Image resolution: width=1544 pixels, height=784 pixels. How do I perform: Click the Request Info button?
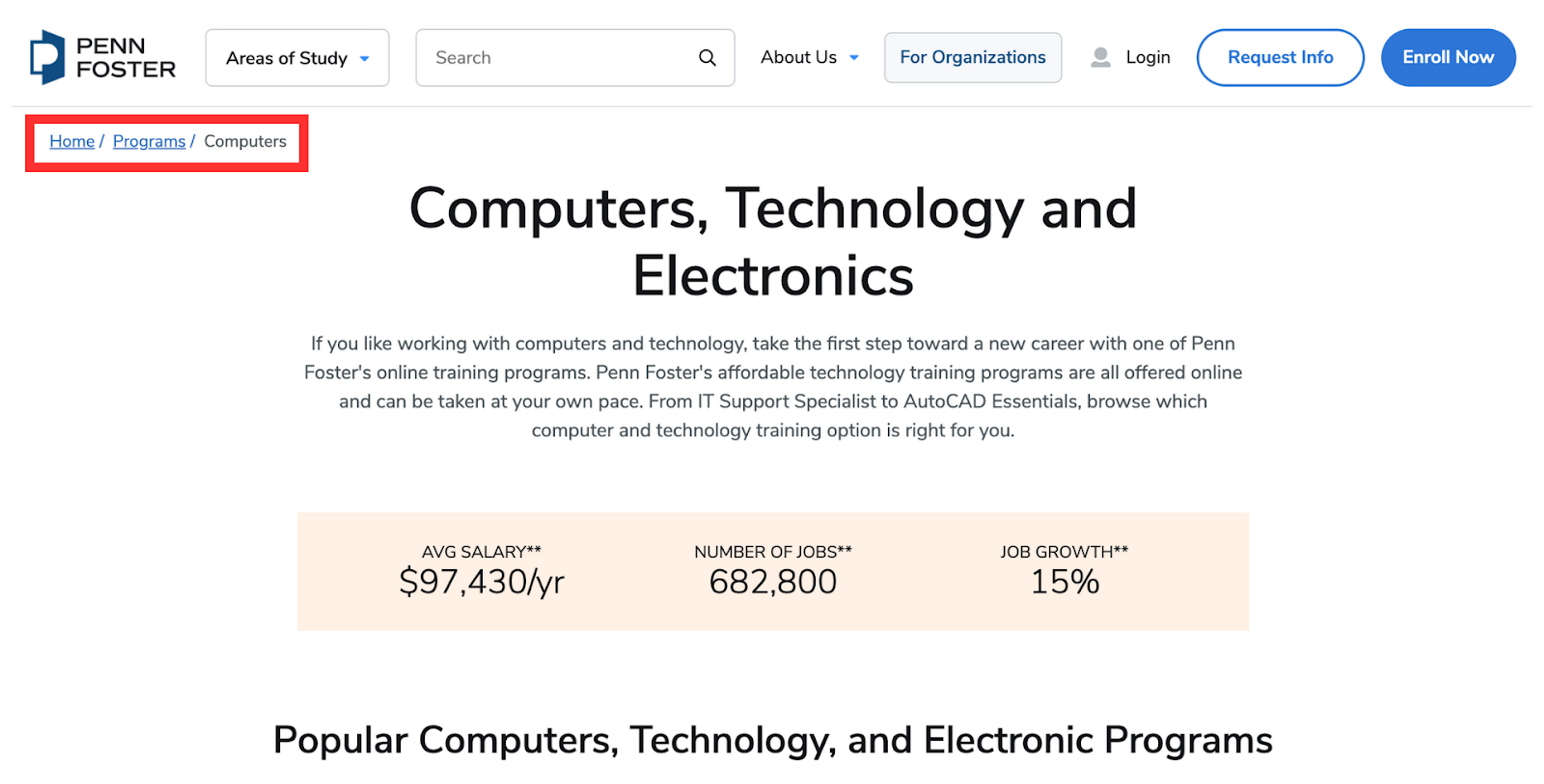tap(1280, 57)
